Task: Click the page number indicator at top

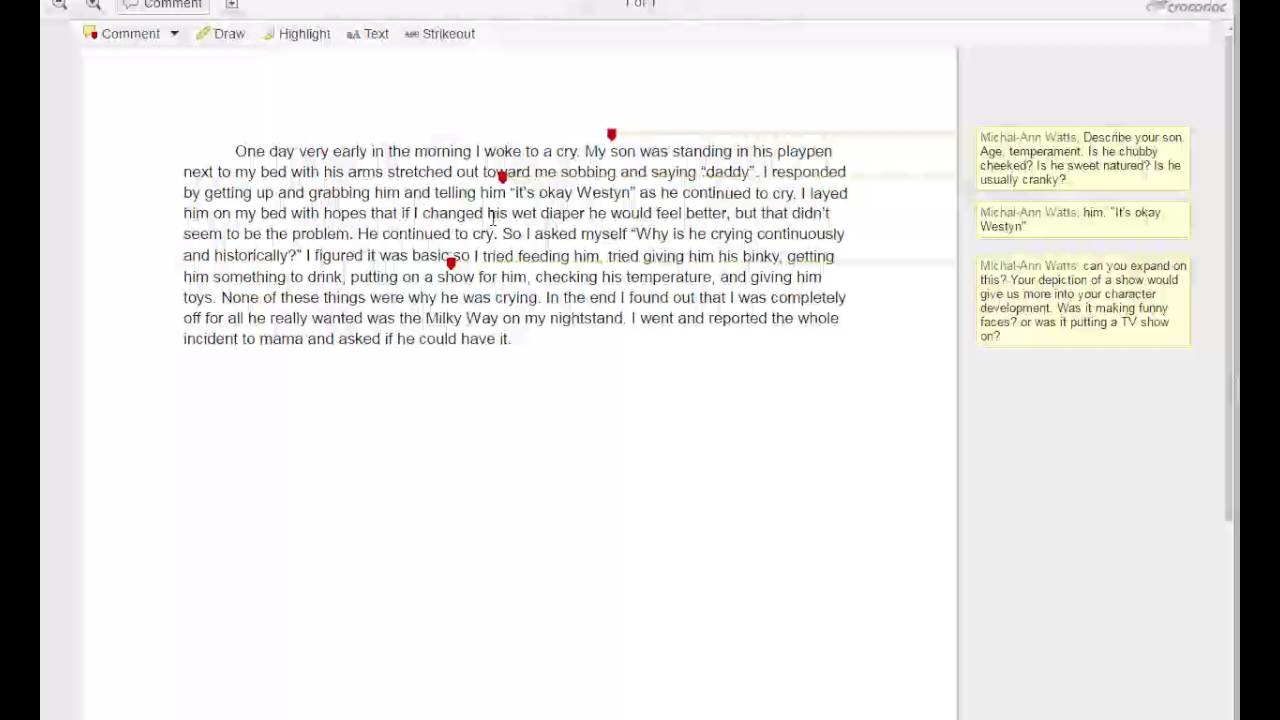Action: point(640,4)
